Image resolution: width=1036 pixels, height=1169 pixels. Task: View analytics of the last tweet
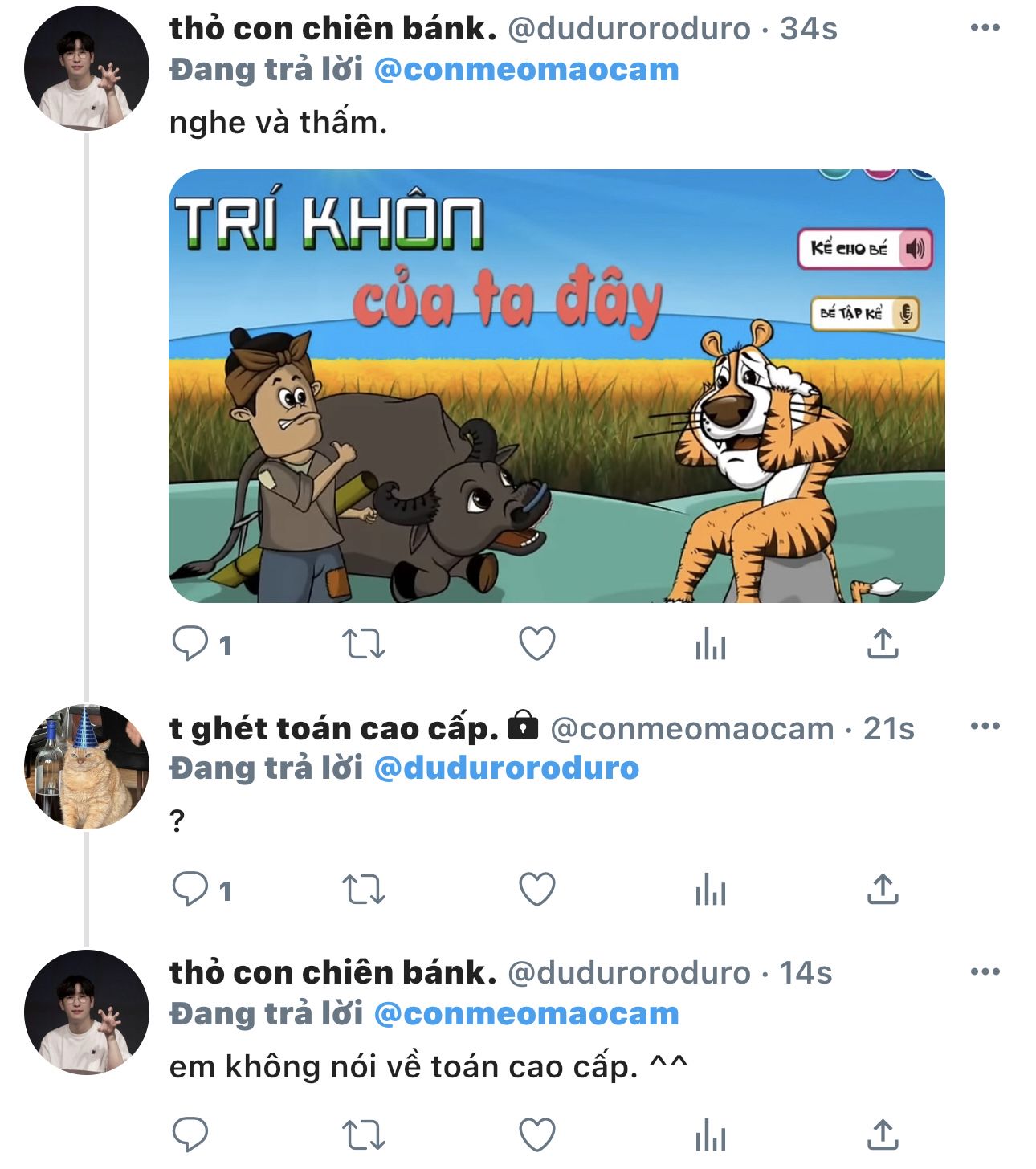click(711, 1135)
